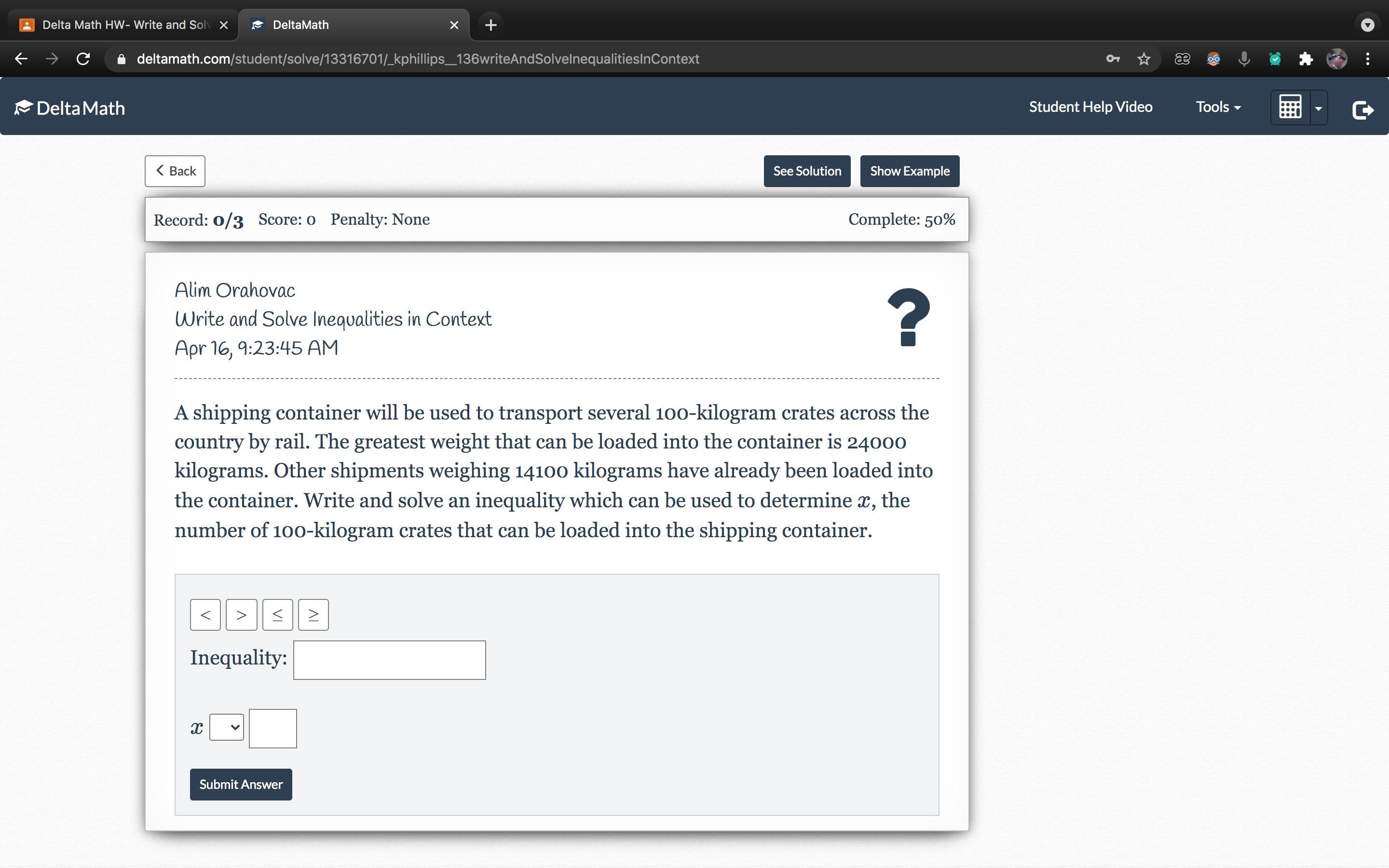Expand the Tools menu
1389x868 pixels.
1218,107
